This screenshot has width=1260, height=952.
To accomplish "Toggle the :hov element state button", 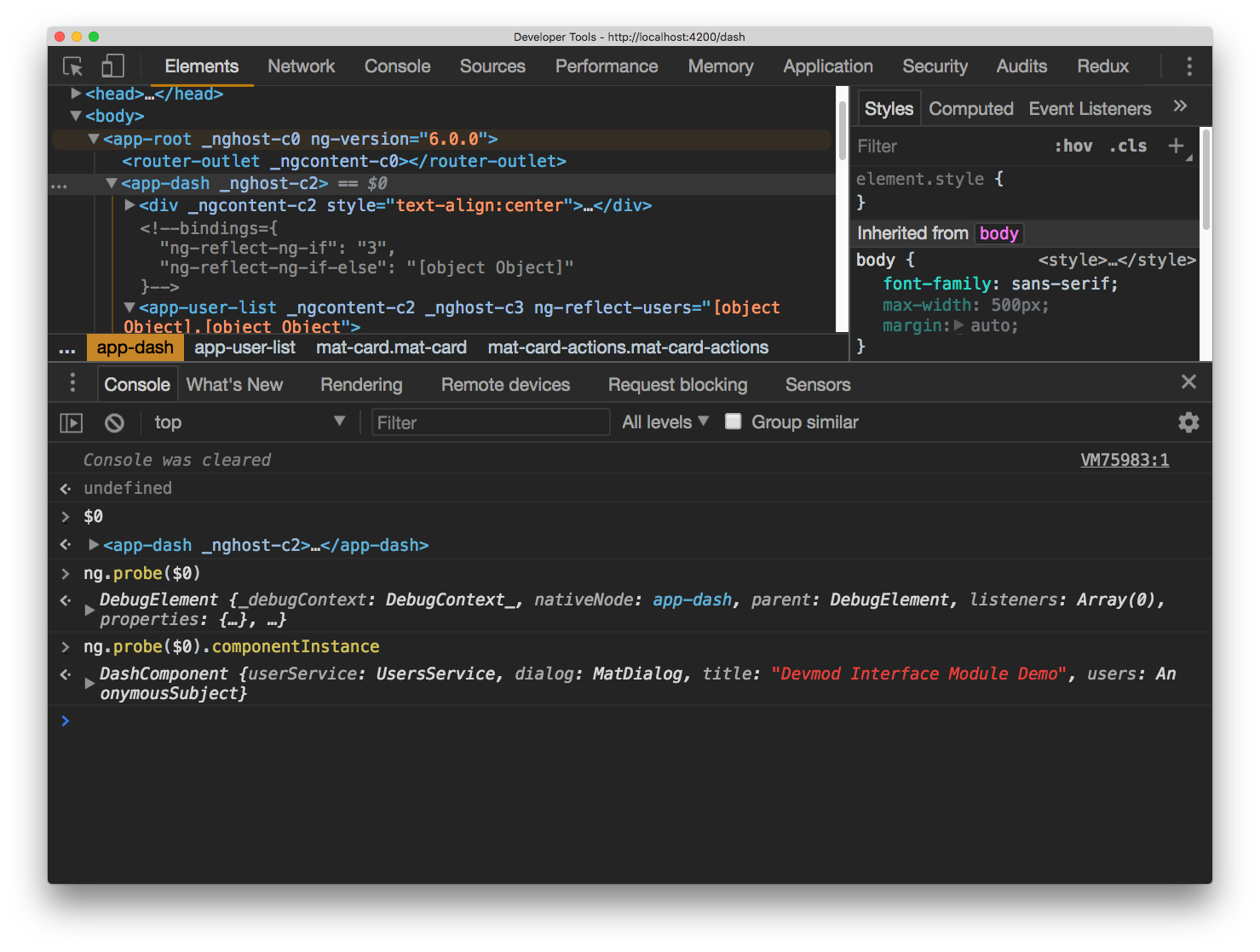I will click(x=1073, y=146).
